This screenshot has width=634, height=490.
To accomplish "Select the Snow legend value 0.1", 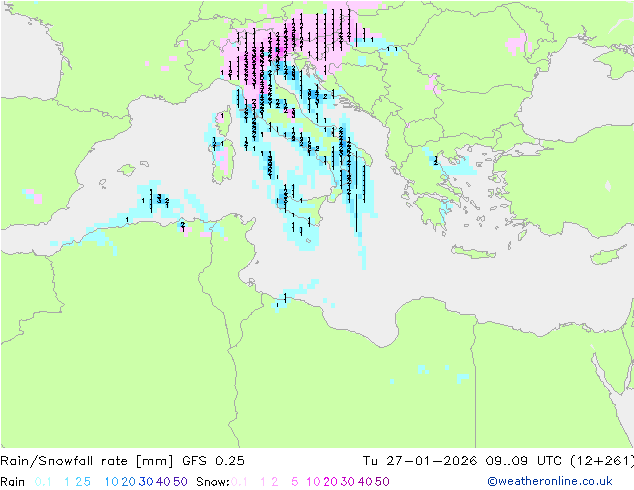I will 239,482.
